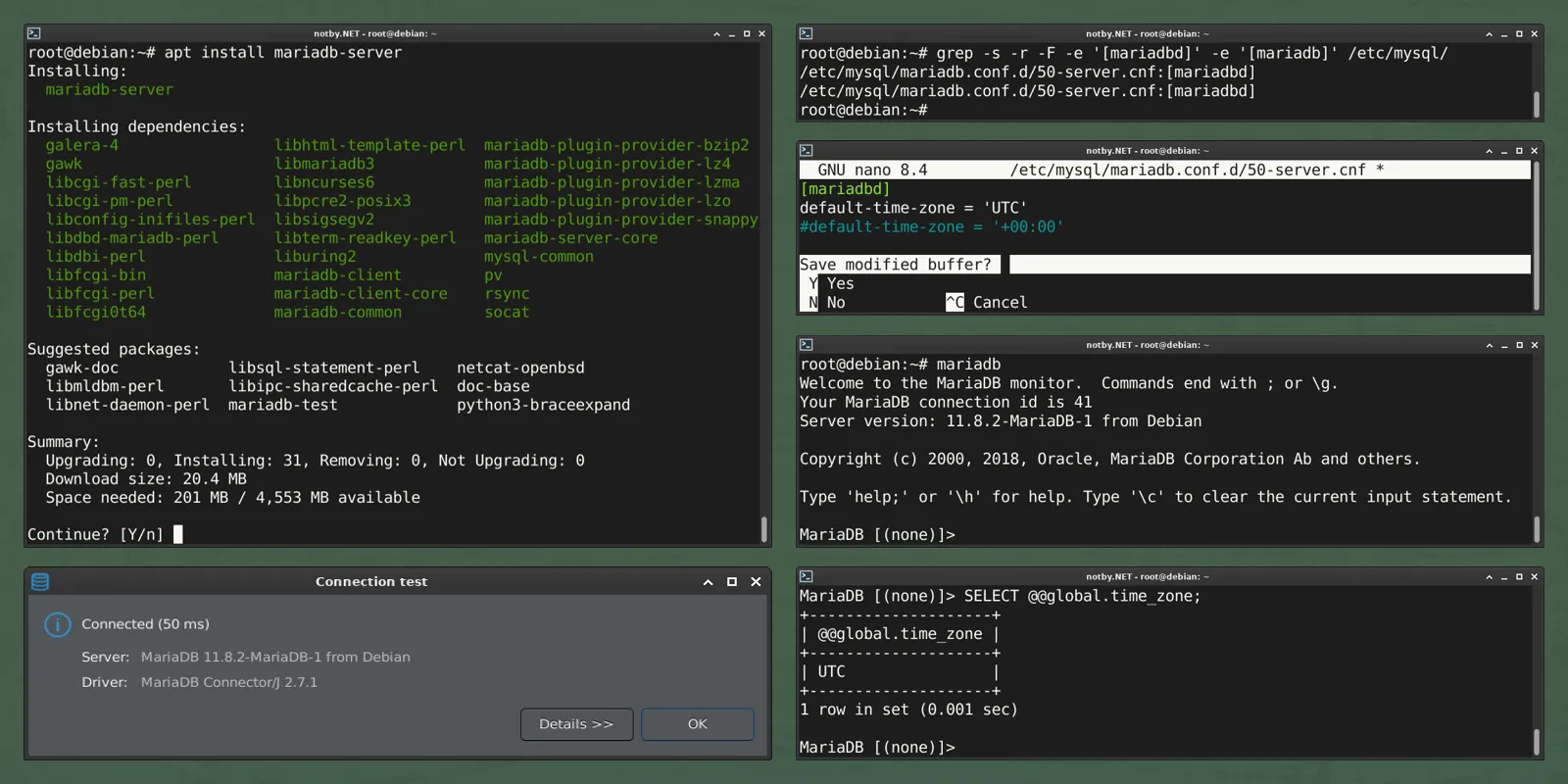The width and height of the screenshot is (1568, 784).
Task: Maximize the SELECT time_zone terminal window
Action: pos(1519,577)
